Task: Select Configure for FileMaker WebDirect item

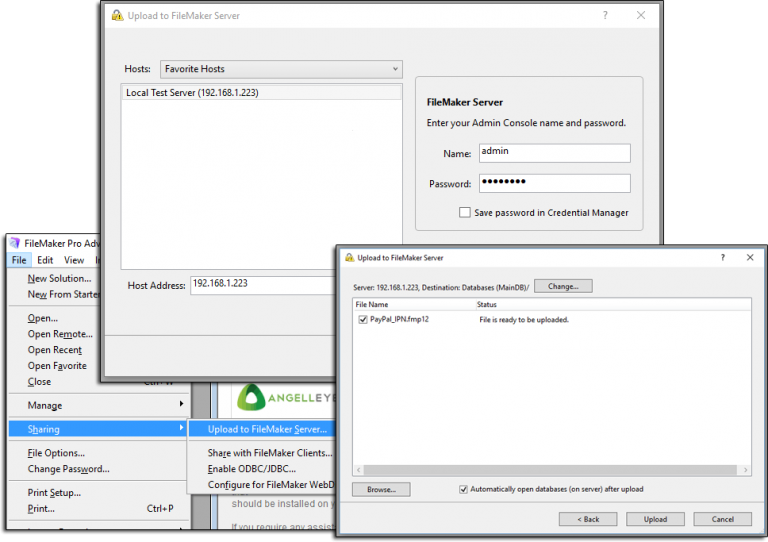Action: click(271, 484)
